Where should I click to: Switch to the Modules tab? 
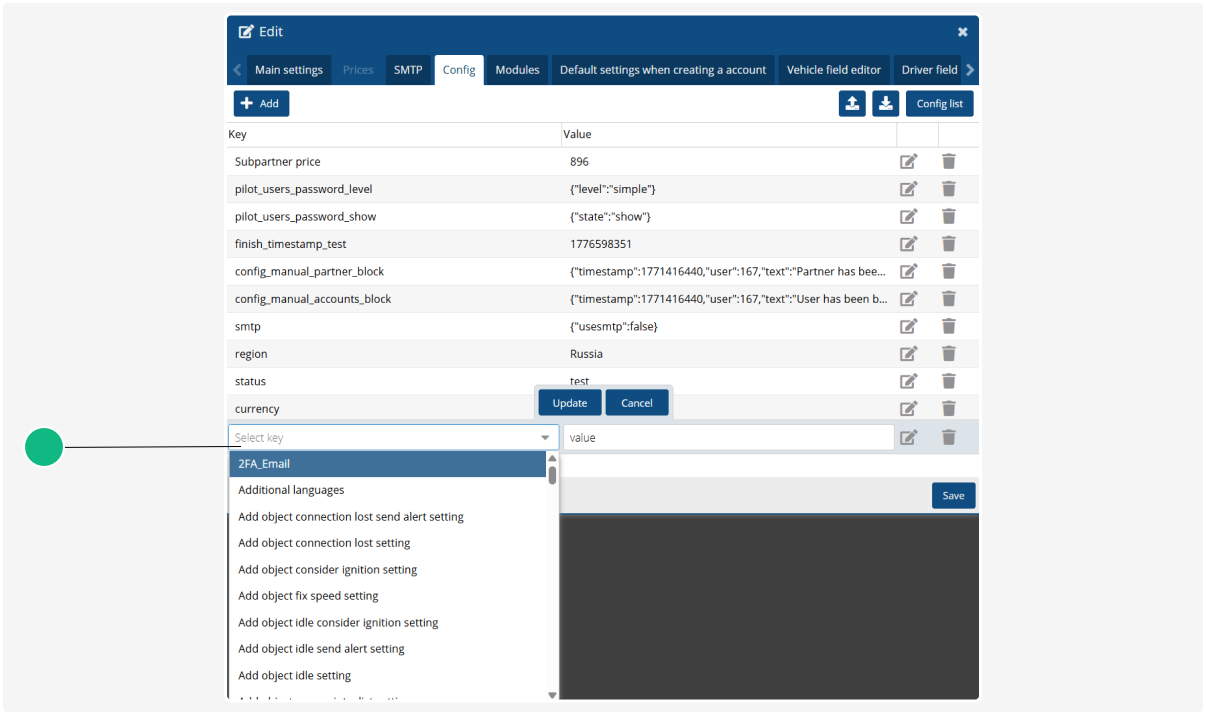click(517, 69)
